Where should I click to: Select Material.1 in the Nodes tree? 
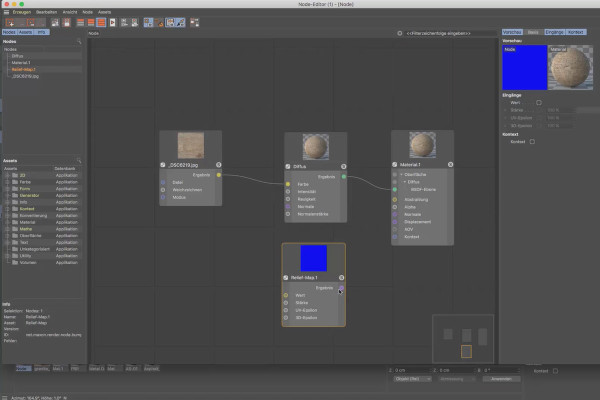[x=21, y=63]
